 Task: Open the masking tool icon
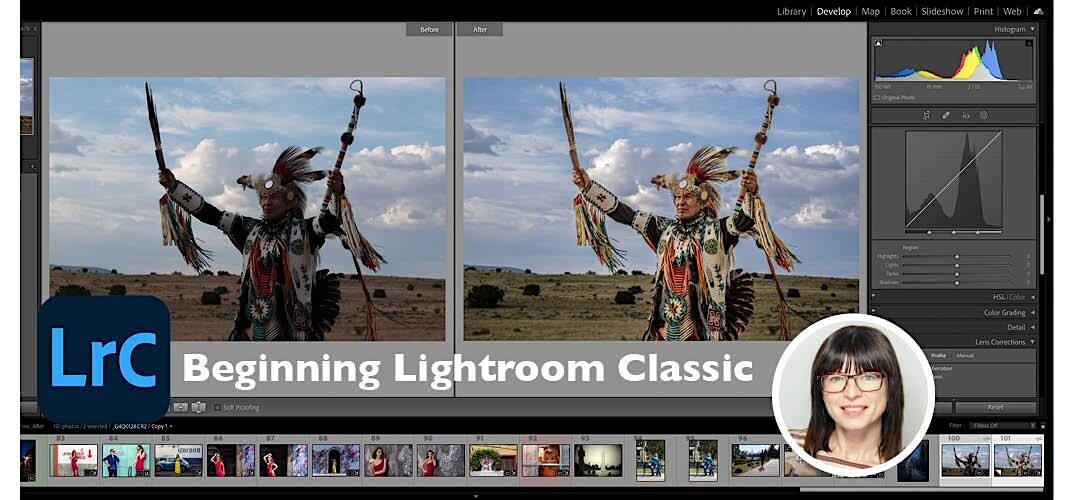[984, 115]
